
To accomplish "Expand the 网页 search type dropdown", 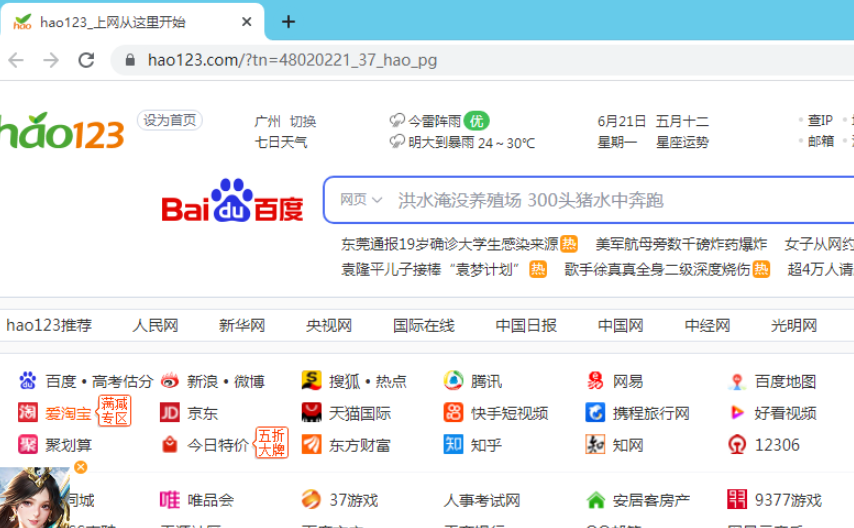I will coord(361,200).
